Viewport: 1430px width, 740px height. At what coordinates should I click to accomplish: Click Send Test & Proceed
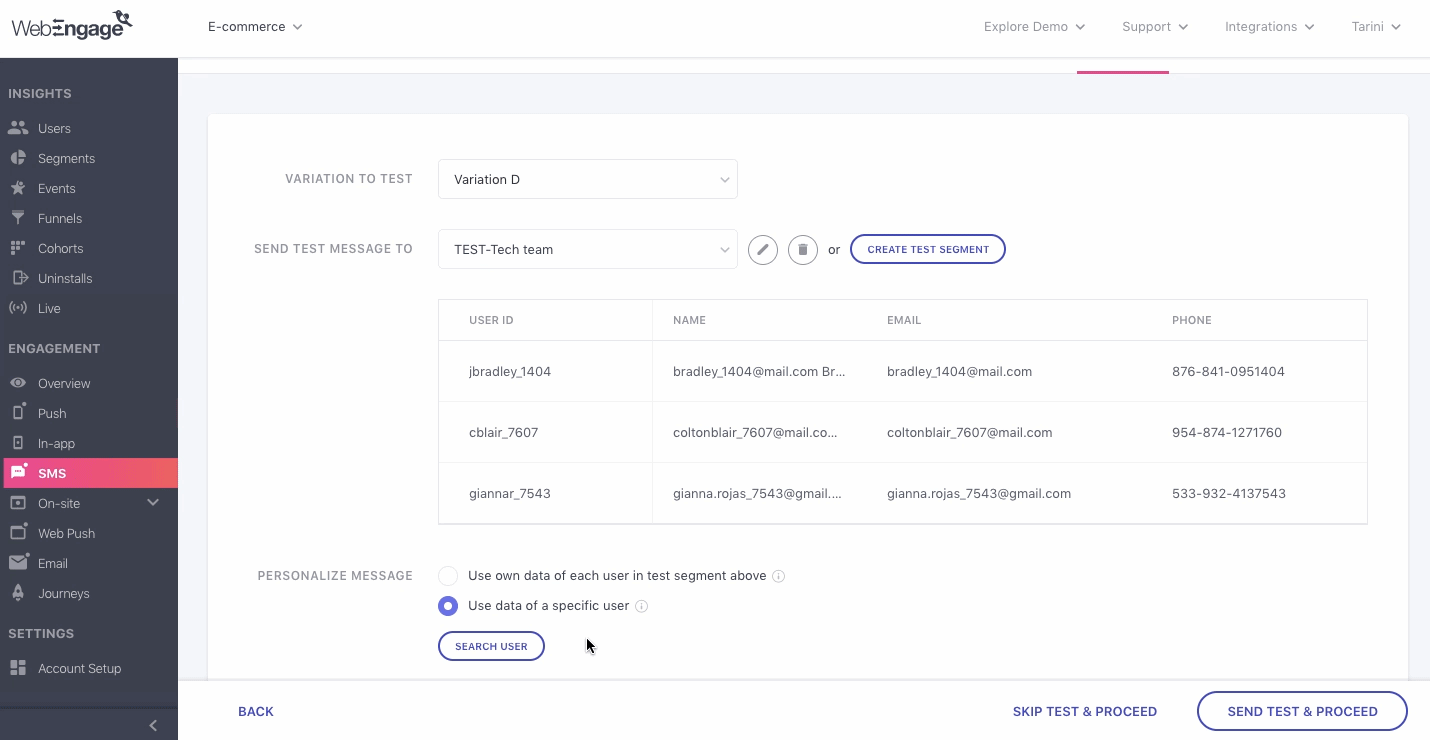pyautogui.click(x=1302, y=712)
